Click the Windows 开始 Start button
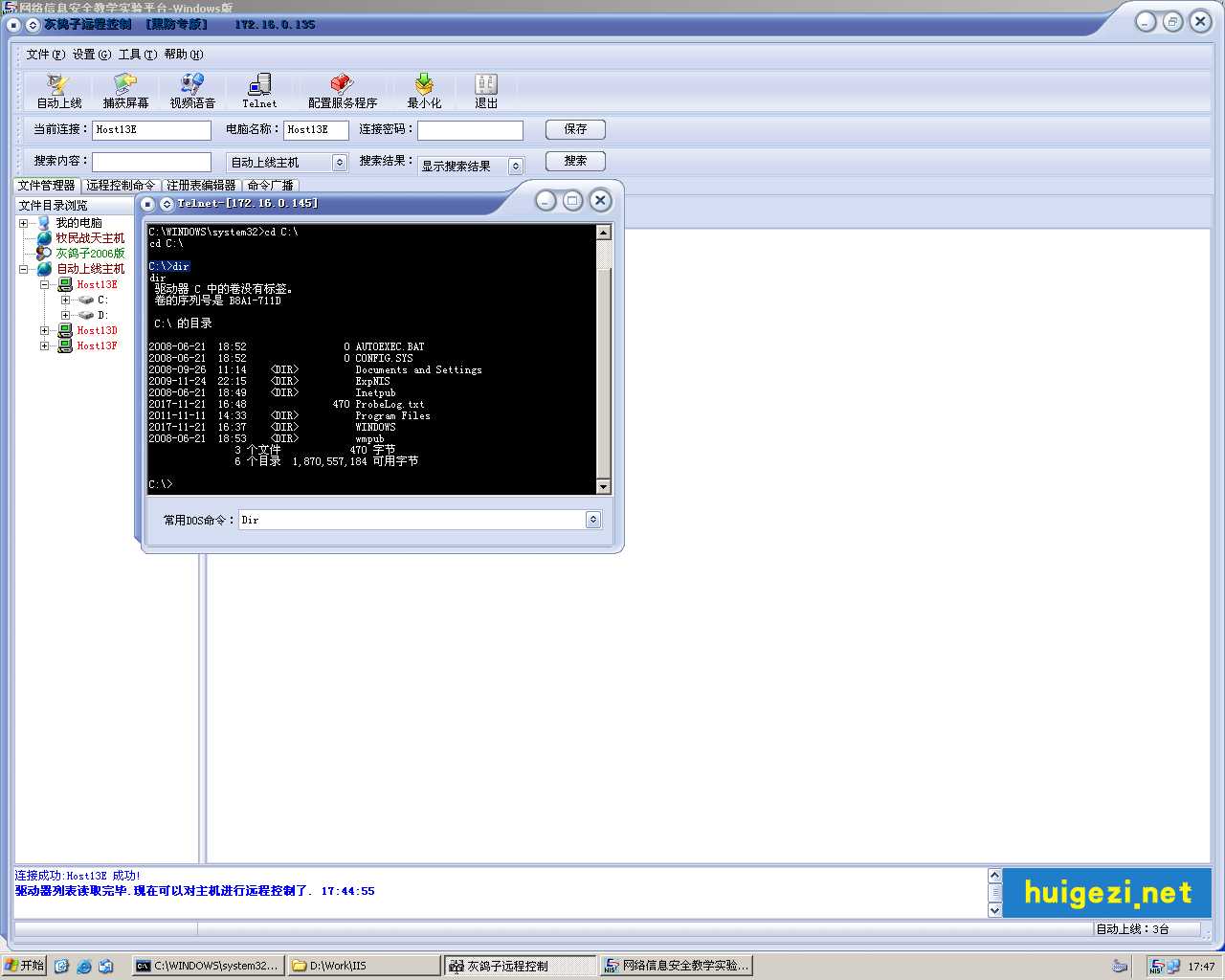 25,966
